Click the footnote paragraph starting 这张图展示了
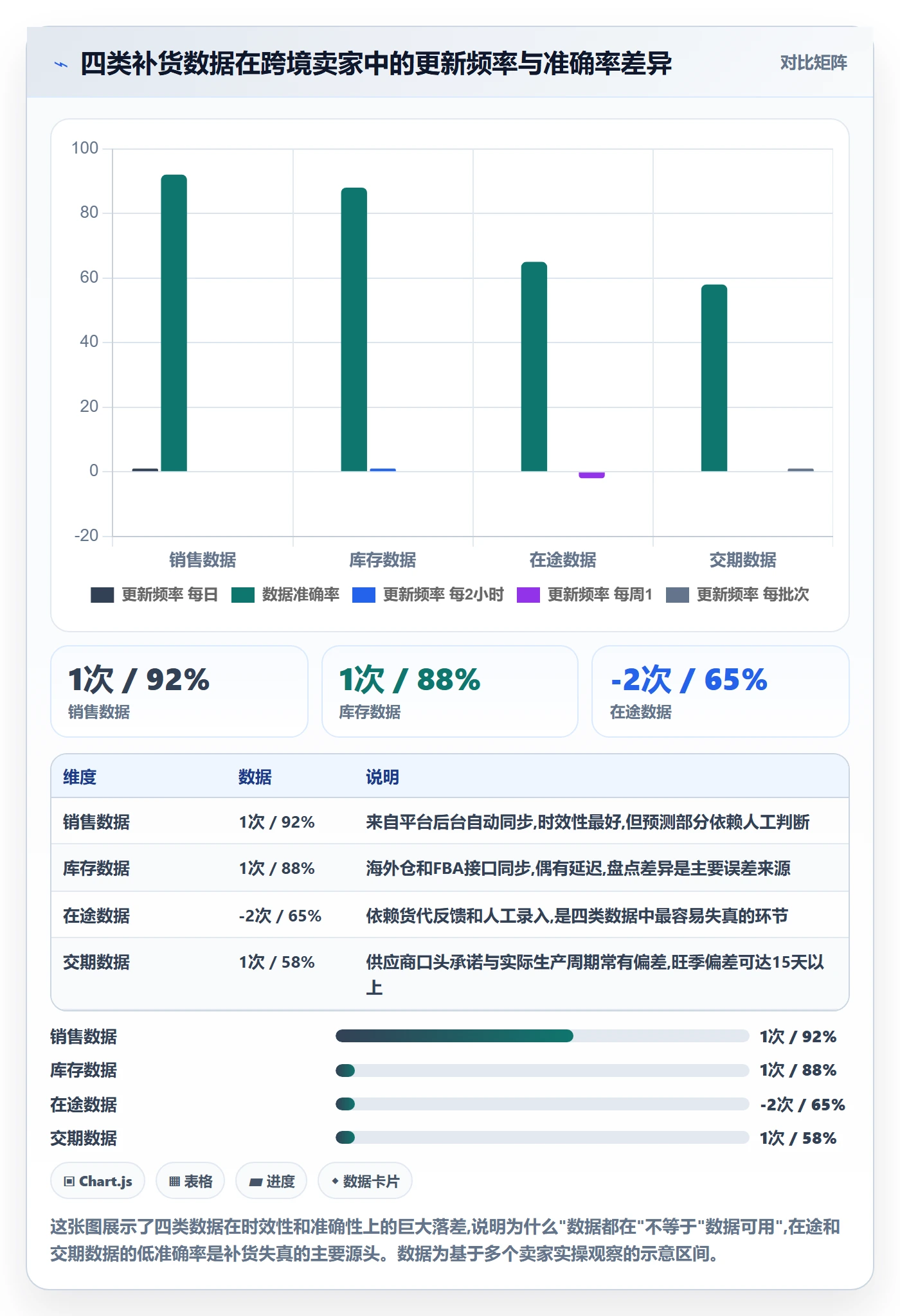Viewport: 900px width, 1316px height. coord(445,1240)
